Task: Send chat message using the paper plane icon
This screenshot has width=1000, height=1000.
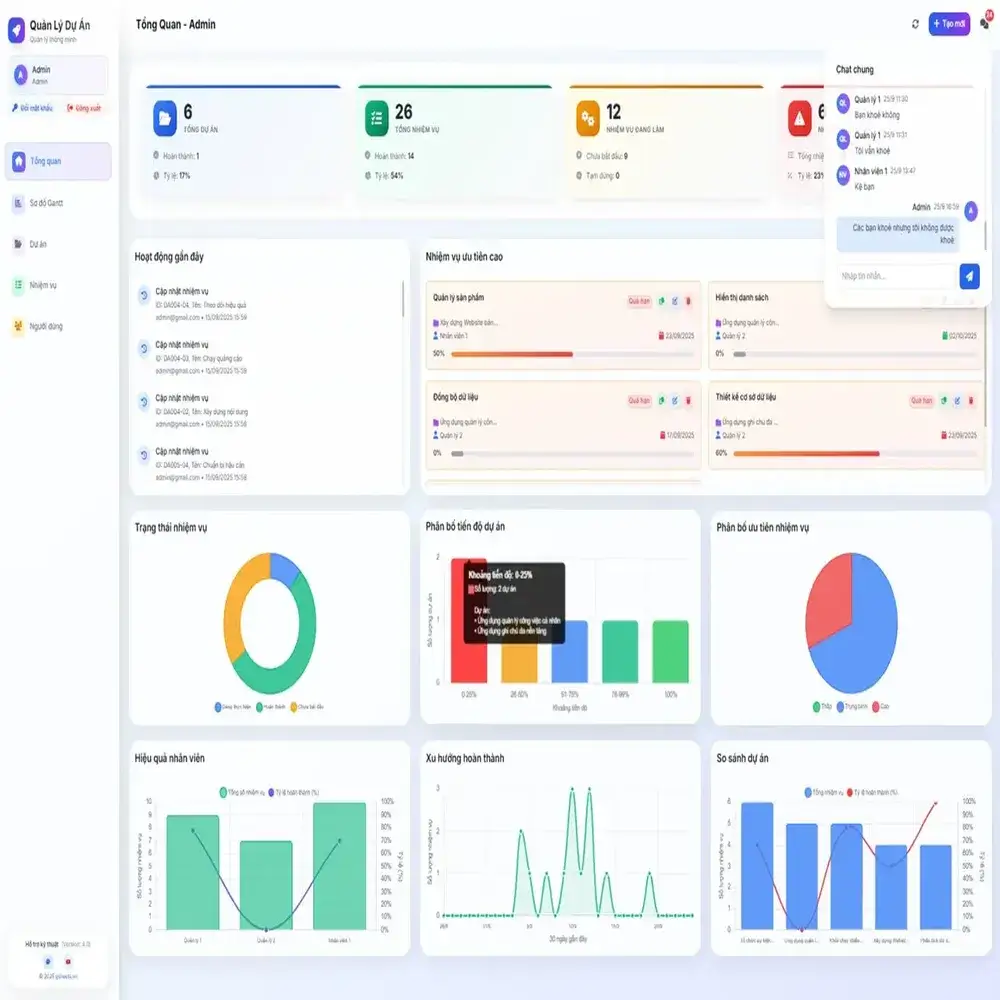Action: [x=968, y=276]
